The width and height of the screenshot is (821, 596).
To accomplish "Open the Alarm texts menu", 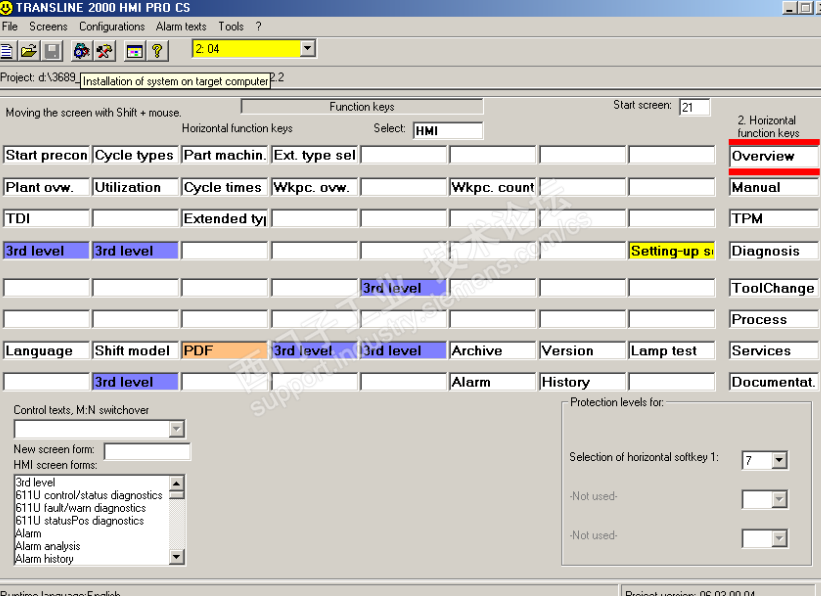I will [181, 26].
